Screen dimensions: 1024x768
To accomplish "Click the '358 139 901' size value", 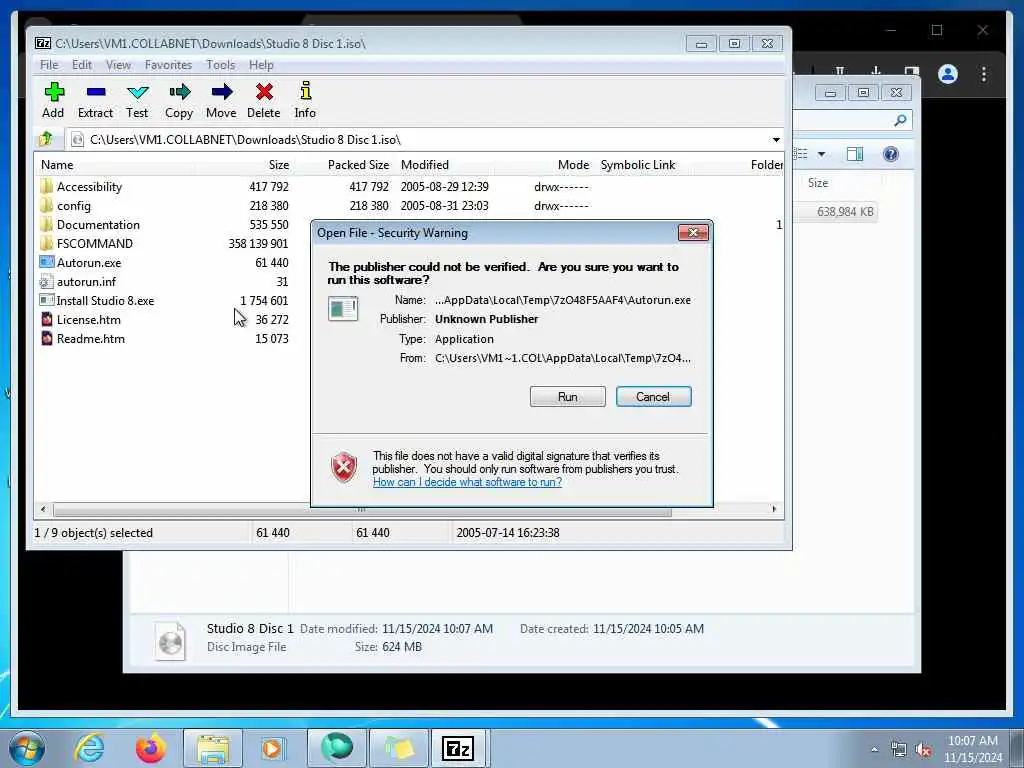I will 259,244.
